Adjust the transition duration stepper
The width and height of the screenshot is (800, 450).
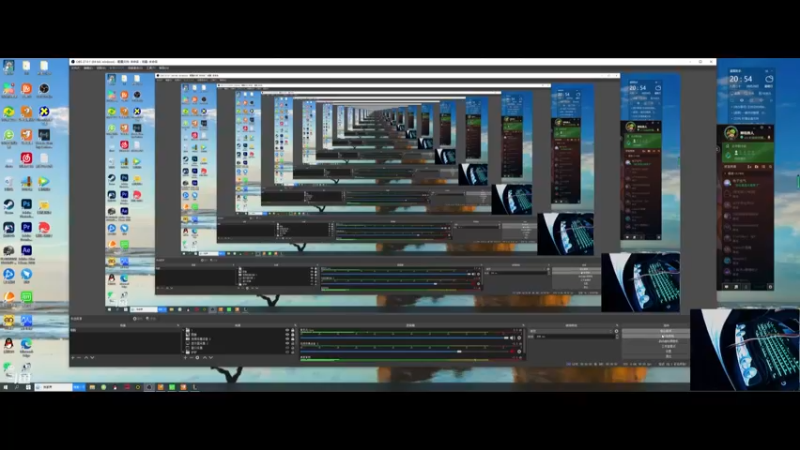click(x=617, y=336)
